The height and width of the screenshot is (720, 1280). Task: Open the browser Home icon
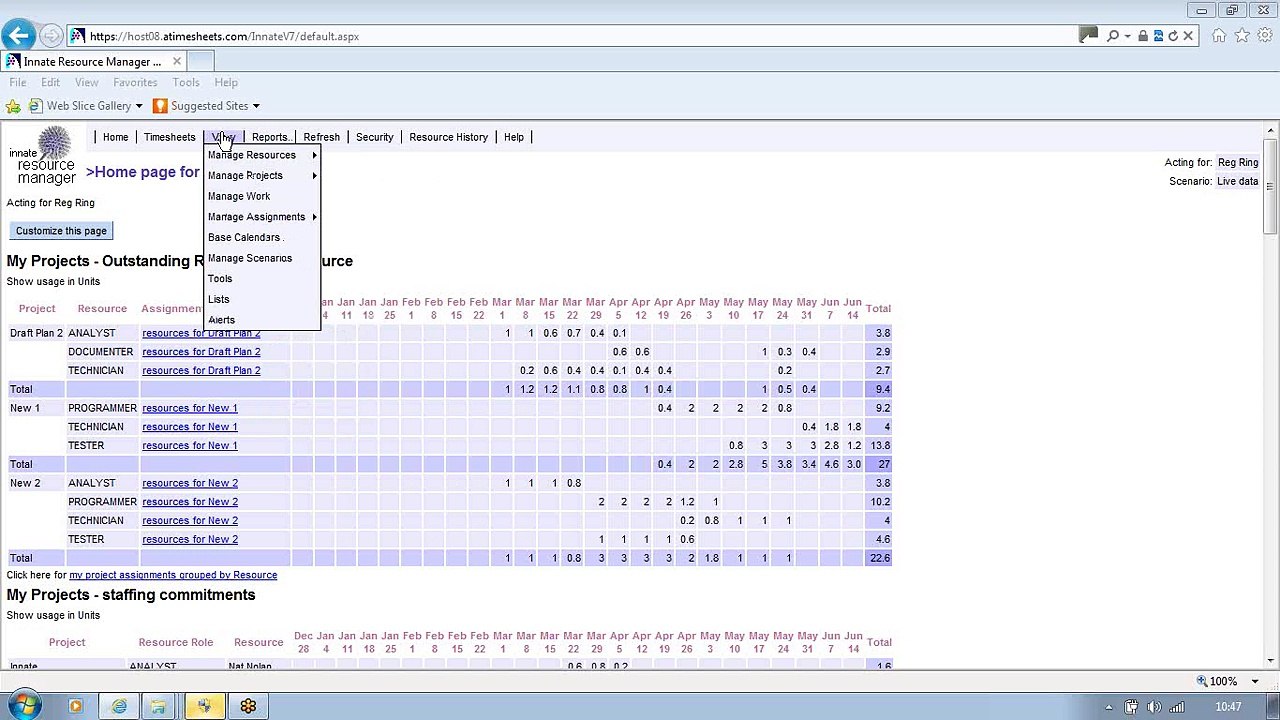(1219, 36)
